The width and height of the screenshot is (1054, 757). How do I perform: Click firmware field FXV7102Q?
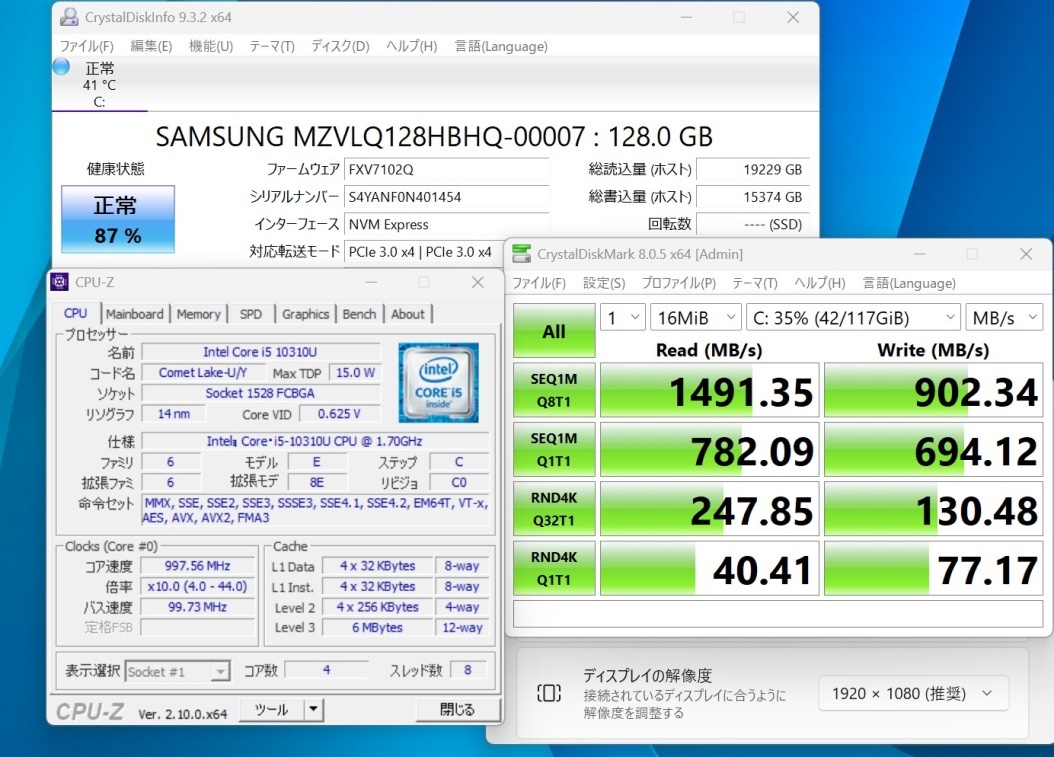[446, 169]
